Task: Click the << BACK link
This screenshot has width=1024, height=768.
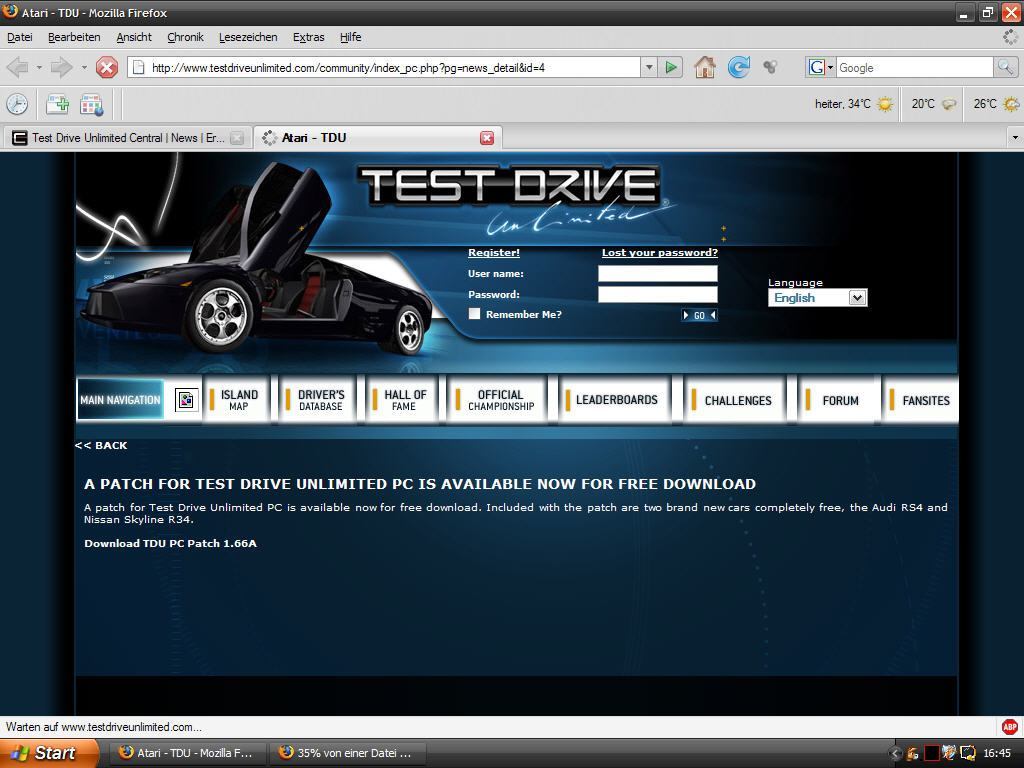Action: coord(101,445)
